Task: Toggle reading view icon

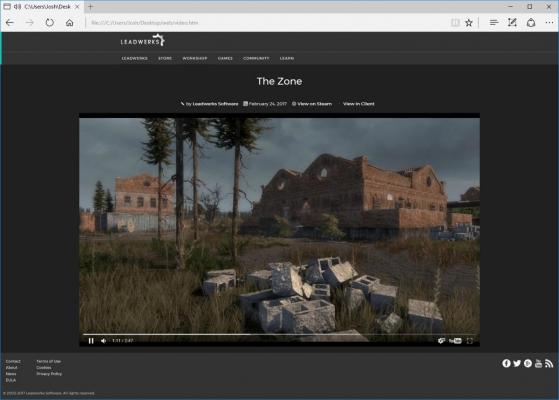Action: click(x=455, y=22)
